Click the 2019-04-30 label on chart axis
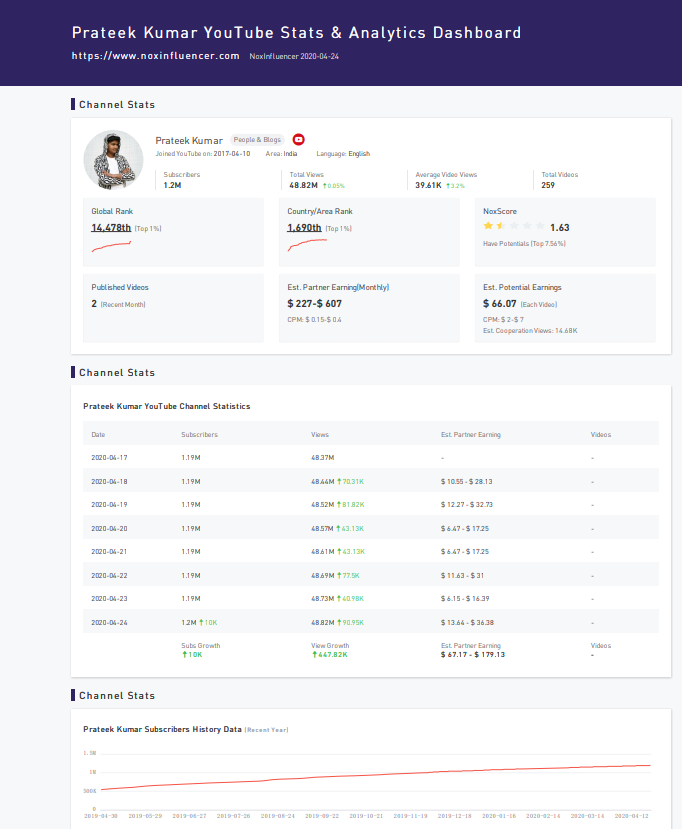The image size is (682, 829). [101, 816]
